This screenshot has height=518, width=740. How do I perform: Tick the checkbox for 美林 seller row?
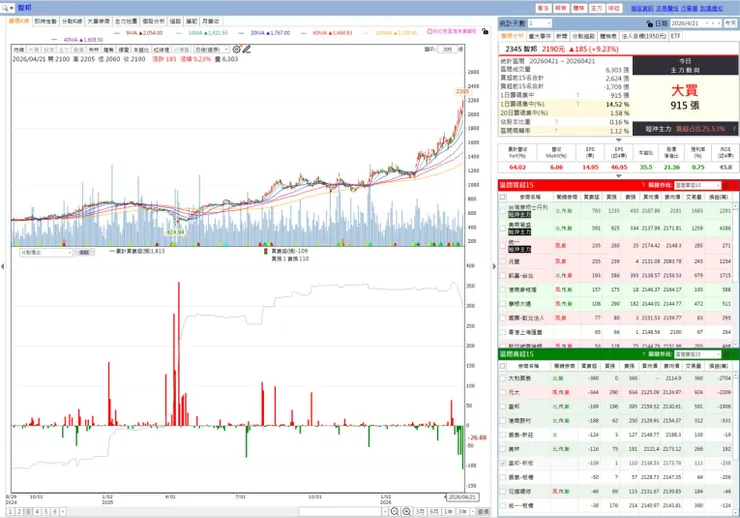click(x=503, y=449)
